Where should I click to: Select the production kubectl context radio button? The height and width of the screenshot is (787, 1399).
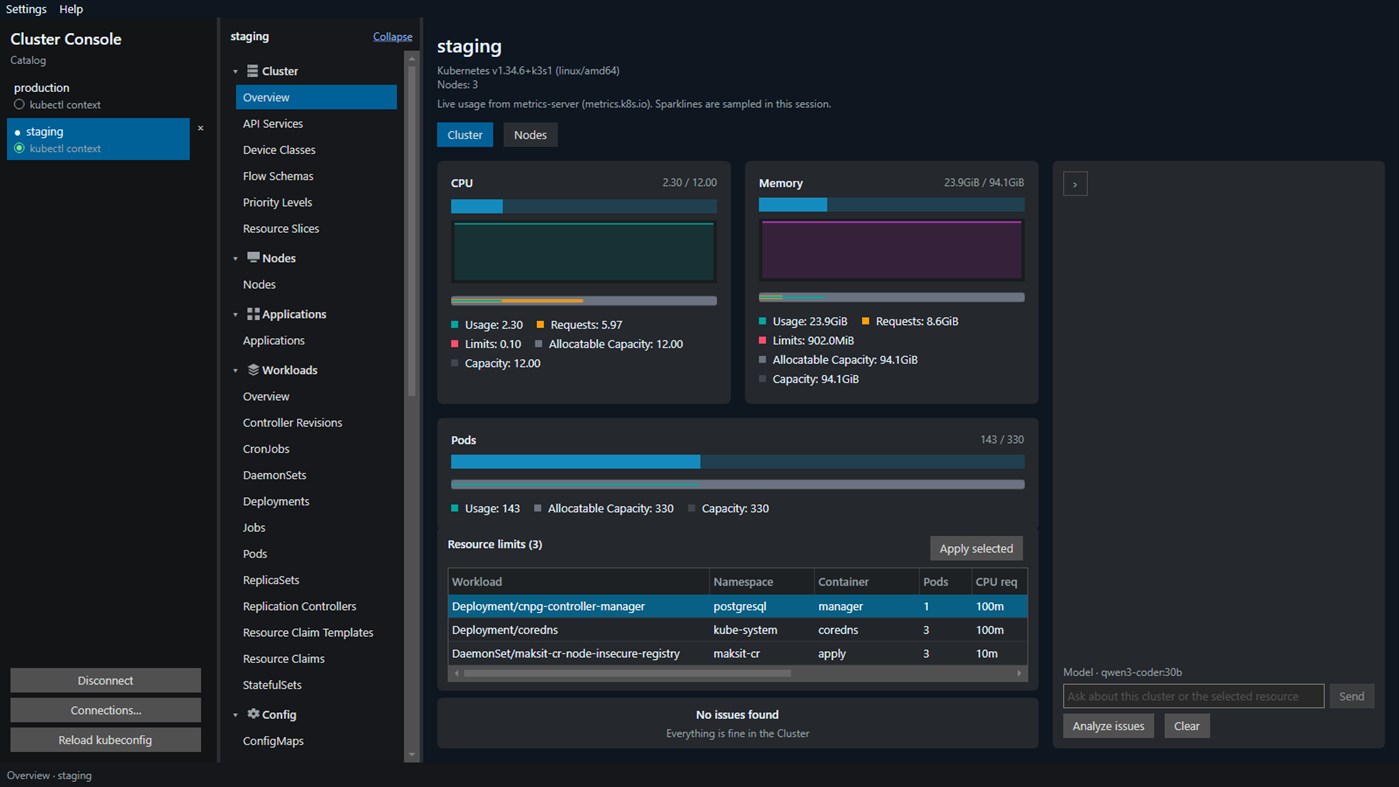(x=19, y=104)
